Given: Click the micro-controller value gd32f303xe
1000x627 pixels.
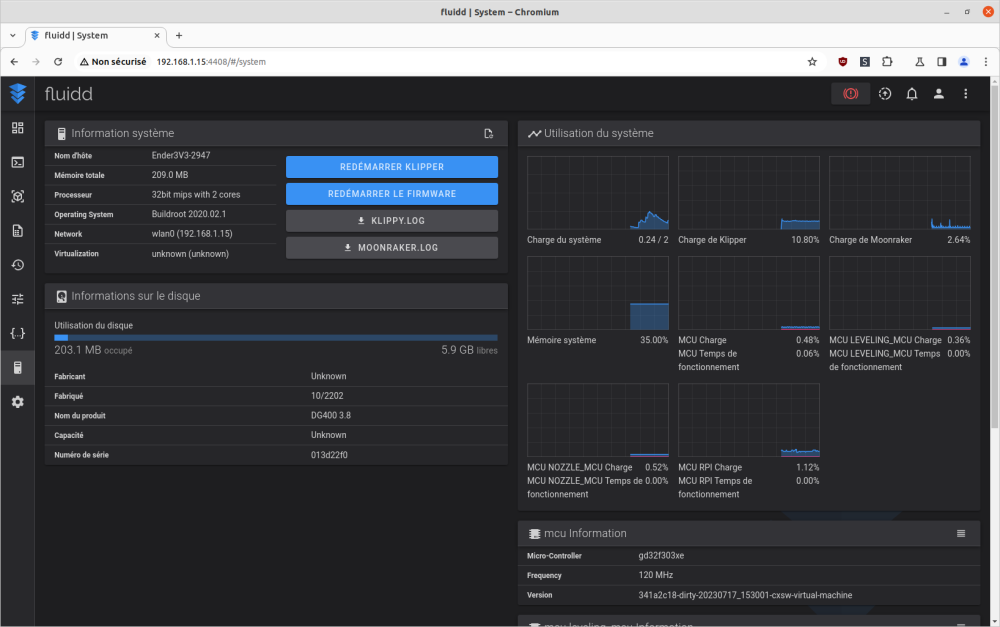Looking at the screenshot, I should click(661, 556).
